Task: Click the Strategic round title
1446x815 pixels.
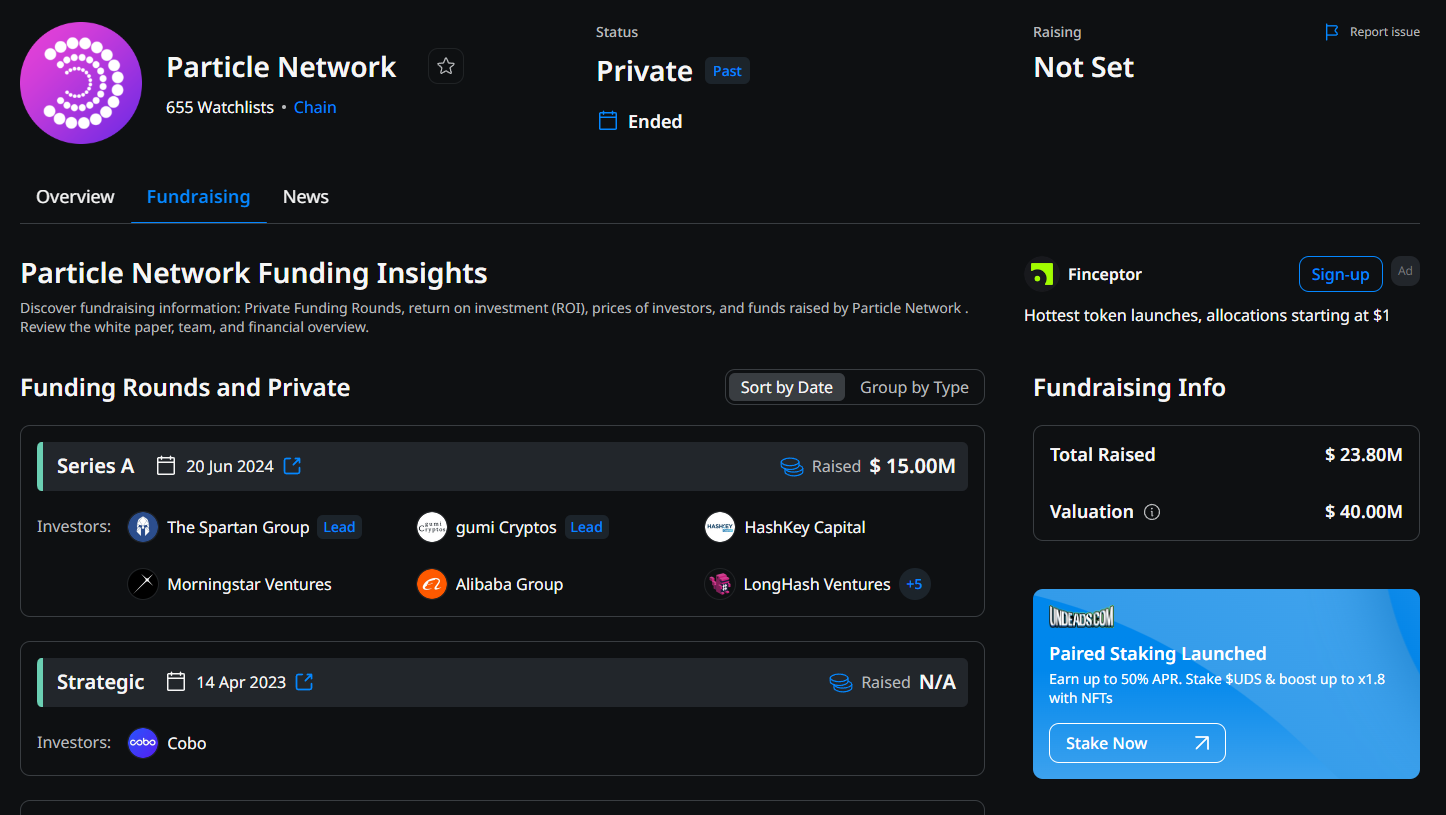Action: tap(101, 682)
